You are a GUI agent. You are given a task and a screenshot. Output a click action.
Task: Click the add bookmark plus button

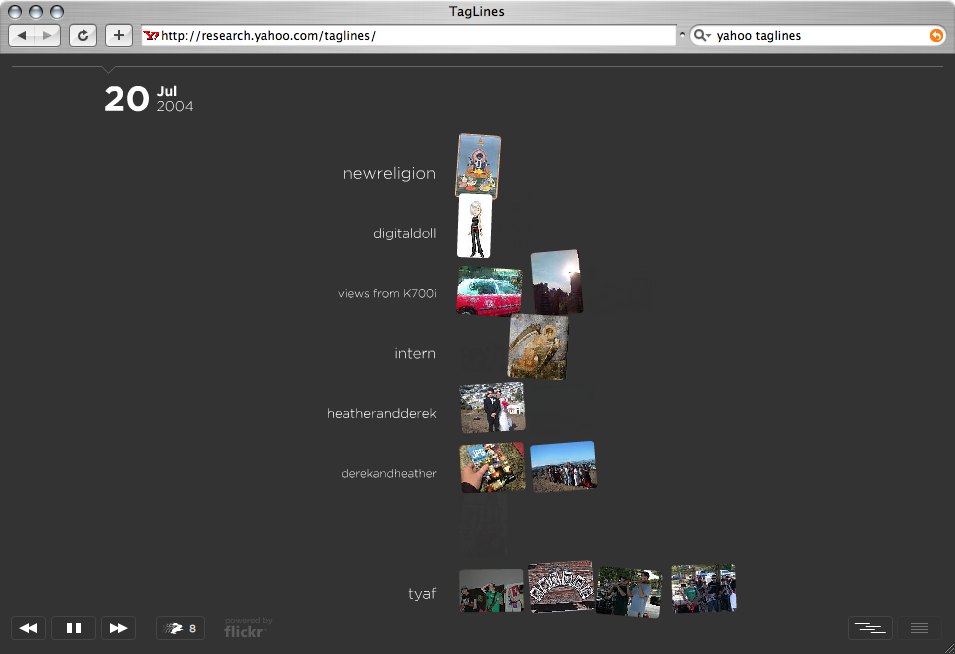pyautogui.click(x=119, y=35)
